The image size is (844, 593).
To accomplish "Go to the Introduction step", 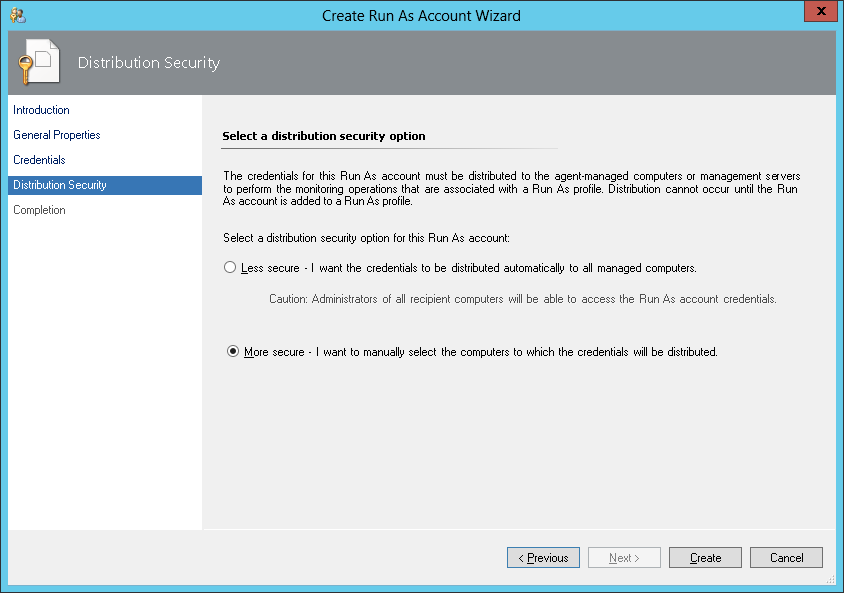I will point(41,110).
